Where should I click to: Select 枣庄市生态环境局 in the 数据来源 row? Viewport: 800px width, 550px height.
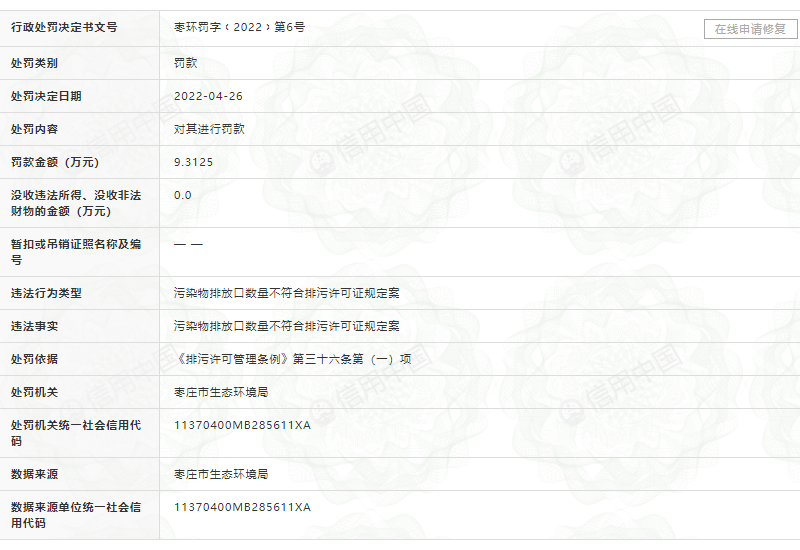(x=221, y=474)
